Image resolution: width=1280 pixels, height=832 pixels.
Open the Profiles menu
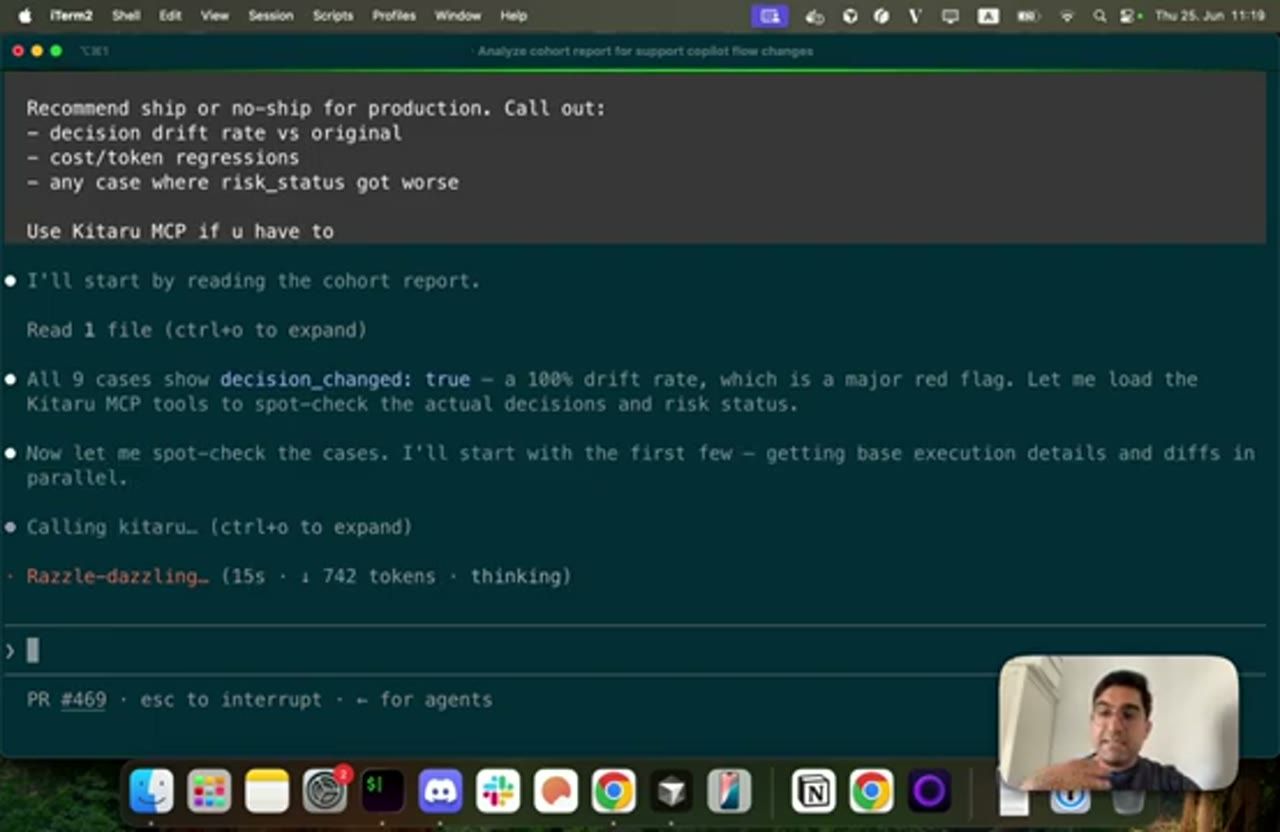[x=394, y=16]
